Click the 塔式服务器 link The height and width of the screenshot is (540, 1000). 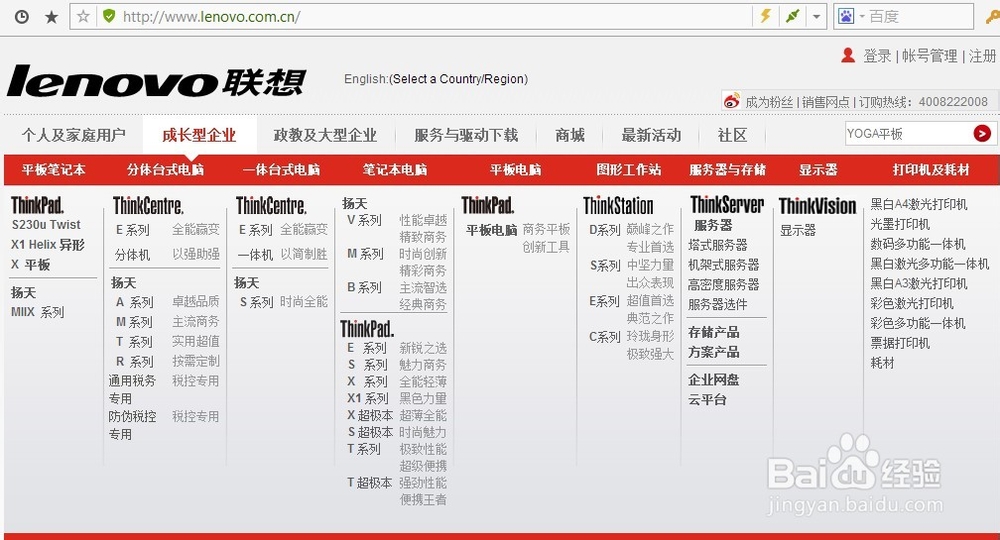tap(717, 245)
